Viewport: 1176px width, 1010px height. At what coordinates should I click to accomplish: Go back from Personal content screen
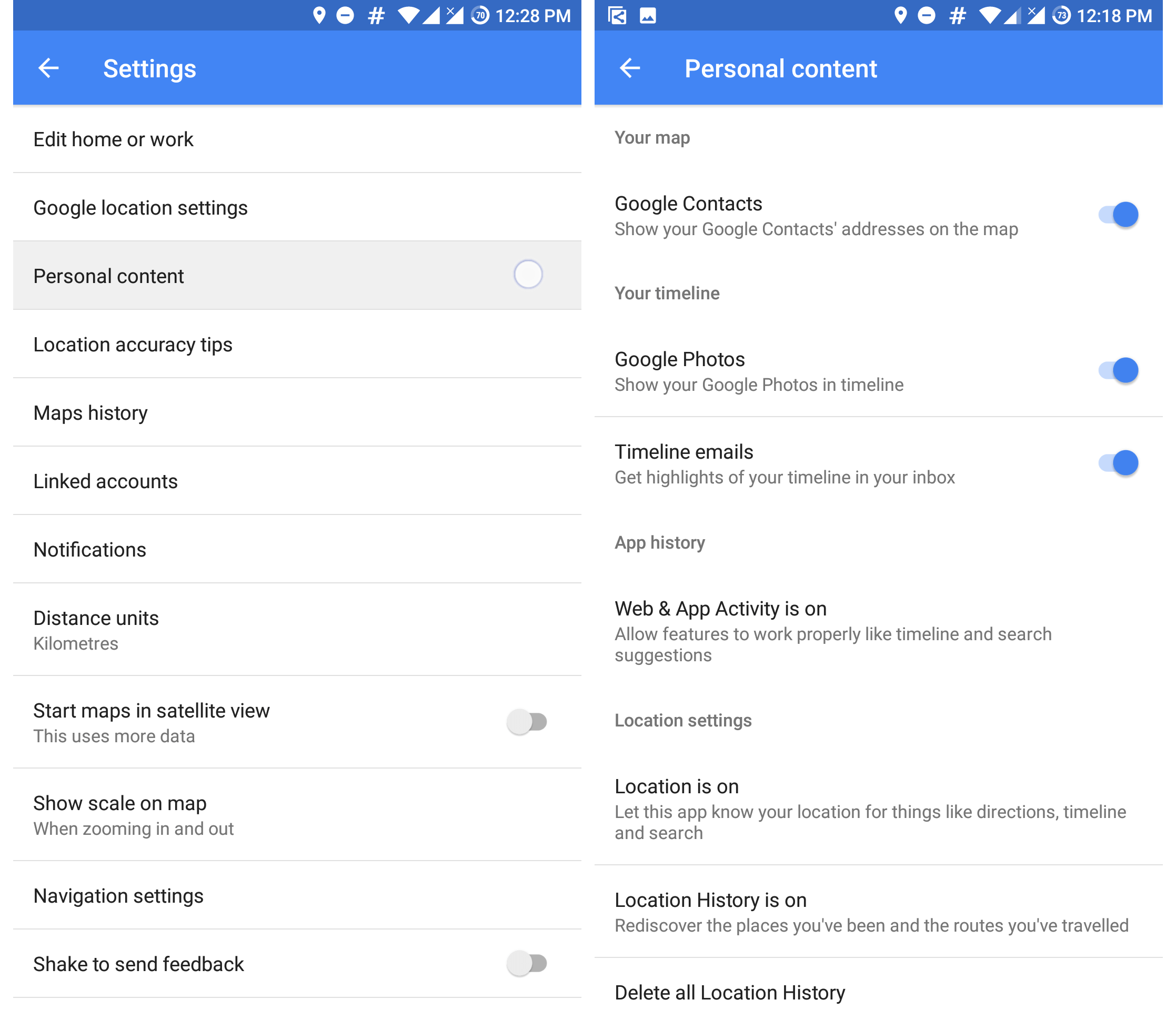pyautogui.click(x=630, y=68)
